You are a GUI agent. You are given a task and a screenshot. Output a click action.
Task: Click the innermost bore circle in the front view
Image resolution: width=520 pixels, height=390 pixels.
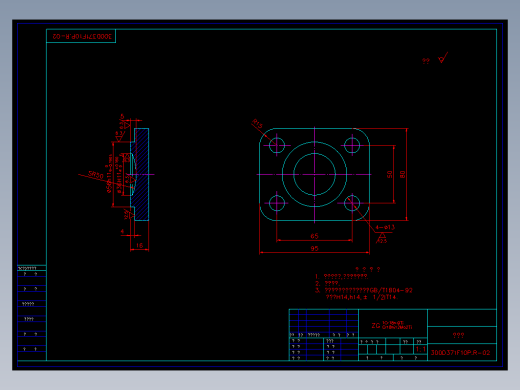[x=314, y=174]
